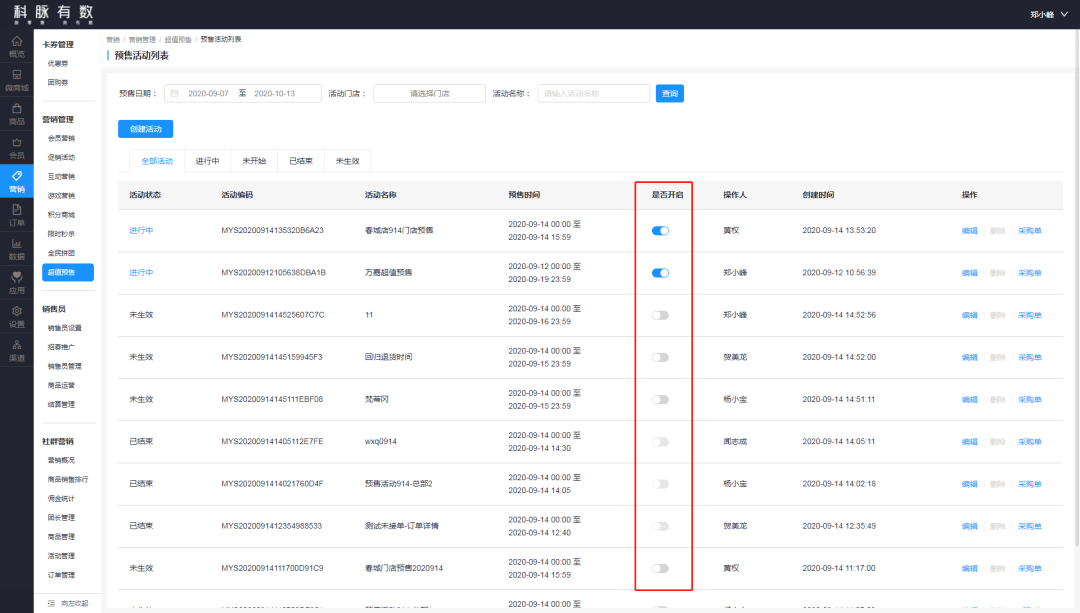Click the 科脉有数 logo
The height and width of the screenshot is (613, 1080).
(53, 13)
